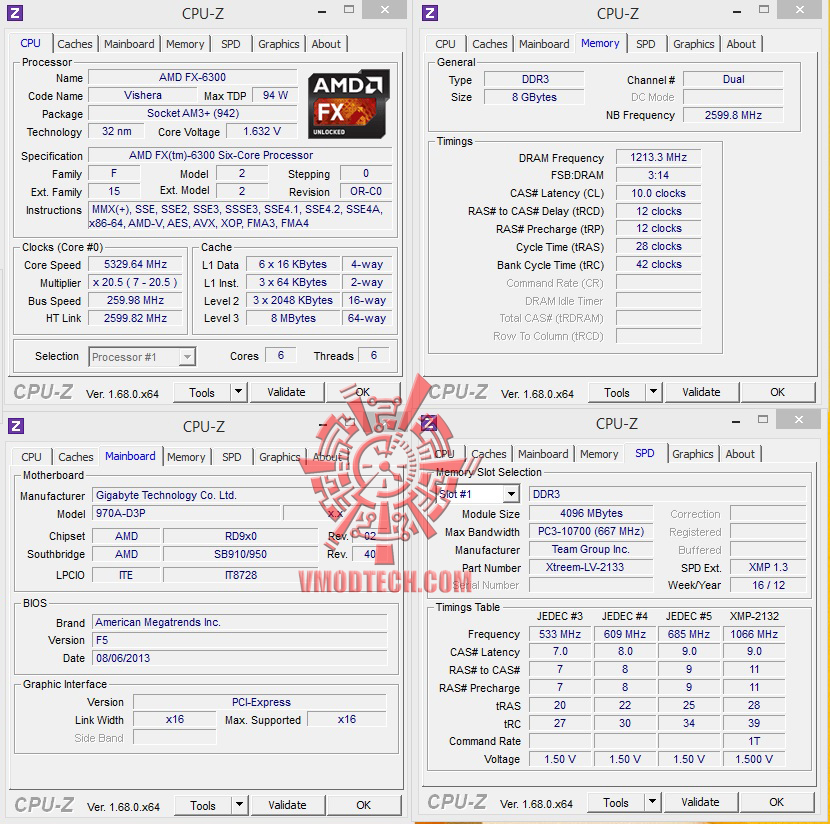This screenshot has width=830, height=824.
Task: Expand Tools dropdown arrow in Mainboard window
Action: (x=240, y=805)
